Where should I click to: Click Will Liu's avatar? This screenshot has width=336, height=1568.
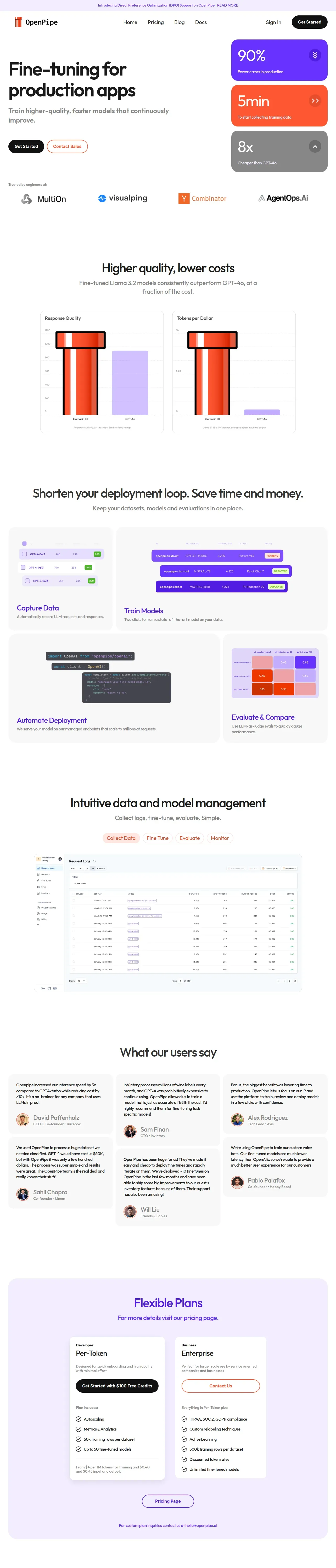point(130,1212)
